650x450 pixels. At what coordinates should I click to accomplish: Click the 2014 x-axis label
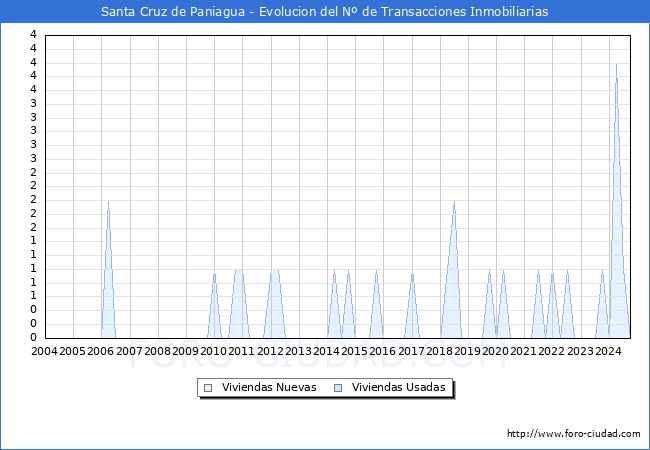(327, 351)
